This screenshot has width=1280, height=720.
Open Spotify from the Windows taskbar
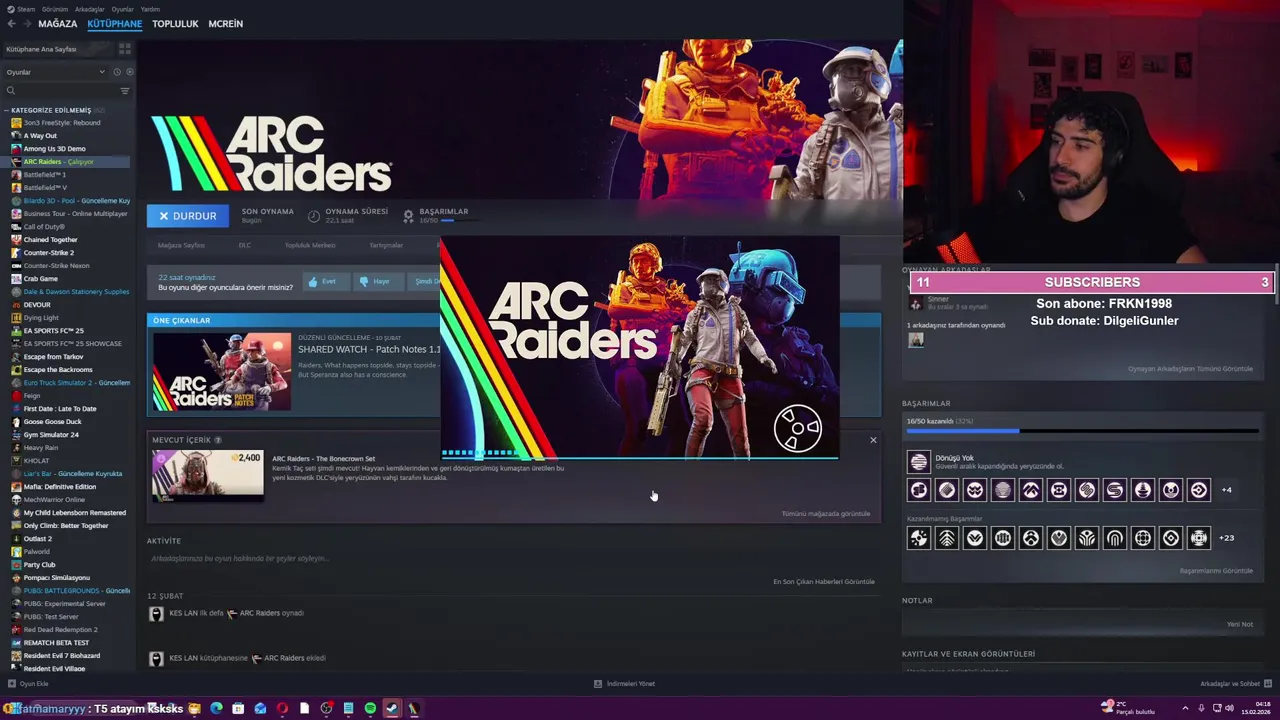click(370, 709)
